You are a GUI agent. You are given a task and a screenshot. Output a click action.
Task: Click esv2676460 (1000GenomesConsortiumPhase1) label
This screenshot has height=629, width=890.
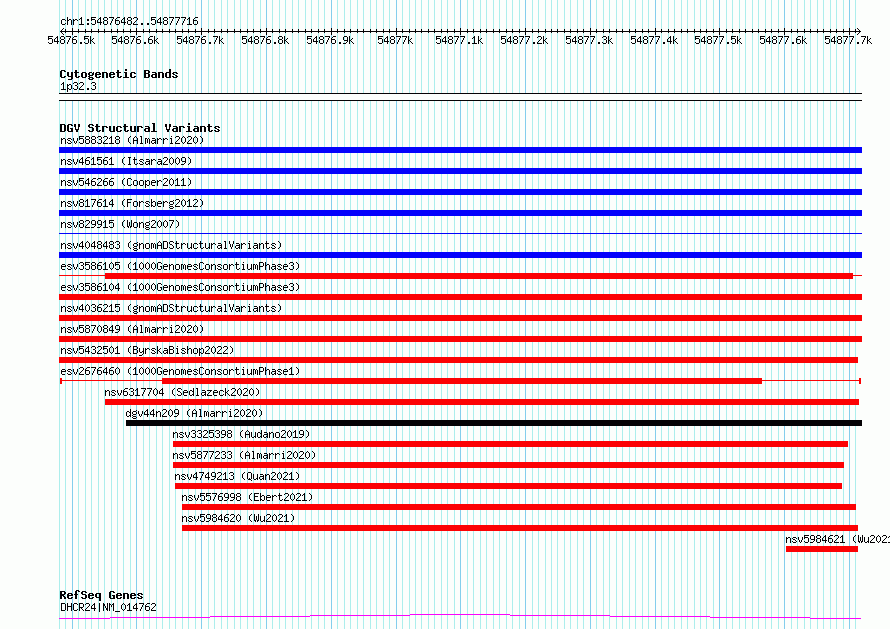[x=180, y=371]
